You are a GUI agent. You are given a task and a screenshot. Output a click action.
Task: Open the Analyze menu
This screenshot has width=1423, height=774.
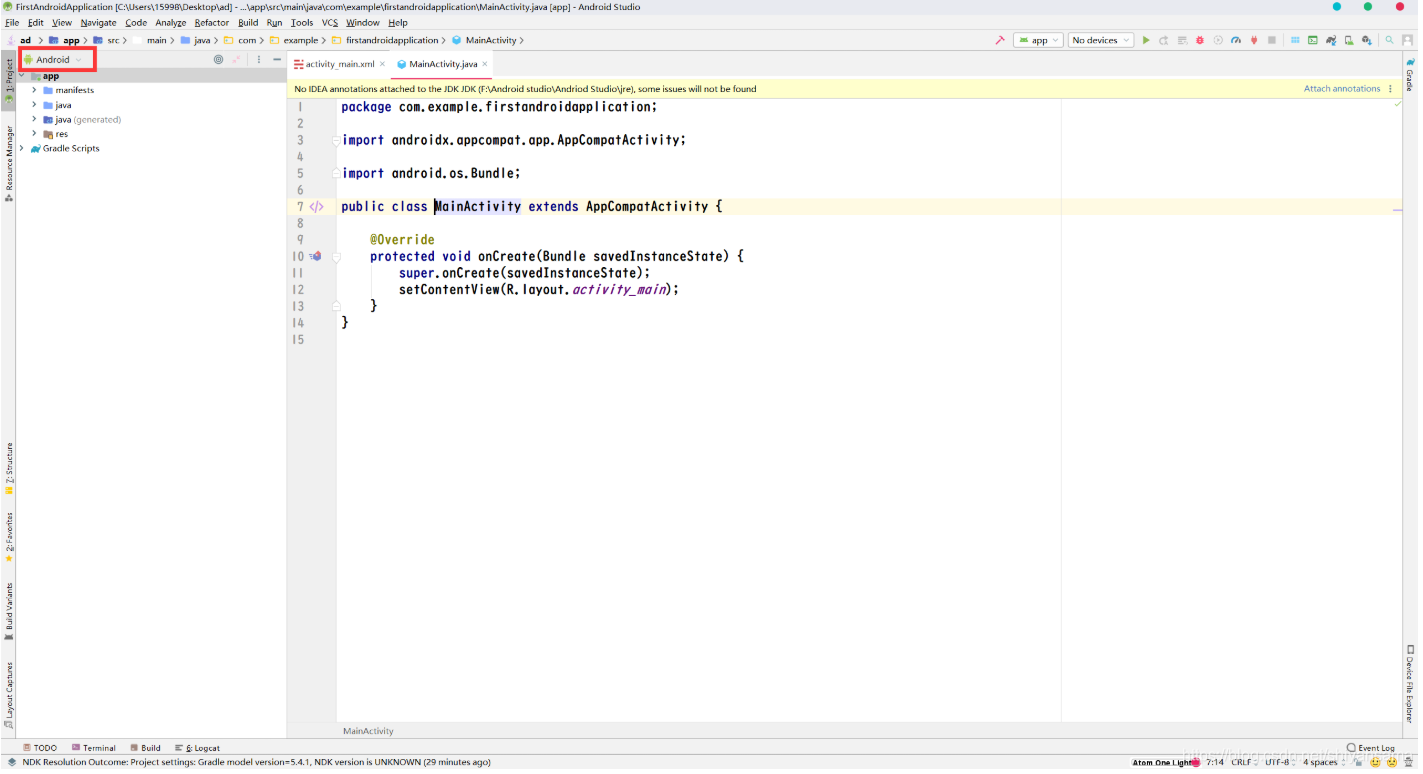pyautogui.click(x=171, y=22)
